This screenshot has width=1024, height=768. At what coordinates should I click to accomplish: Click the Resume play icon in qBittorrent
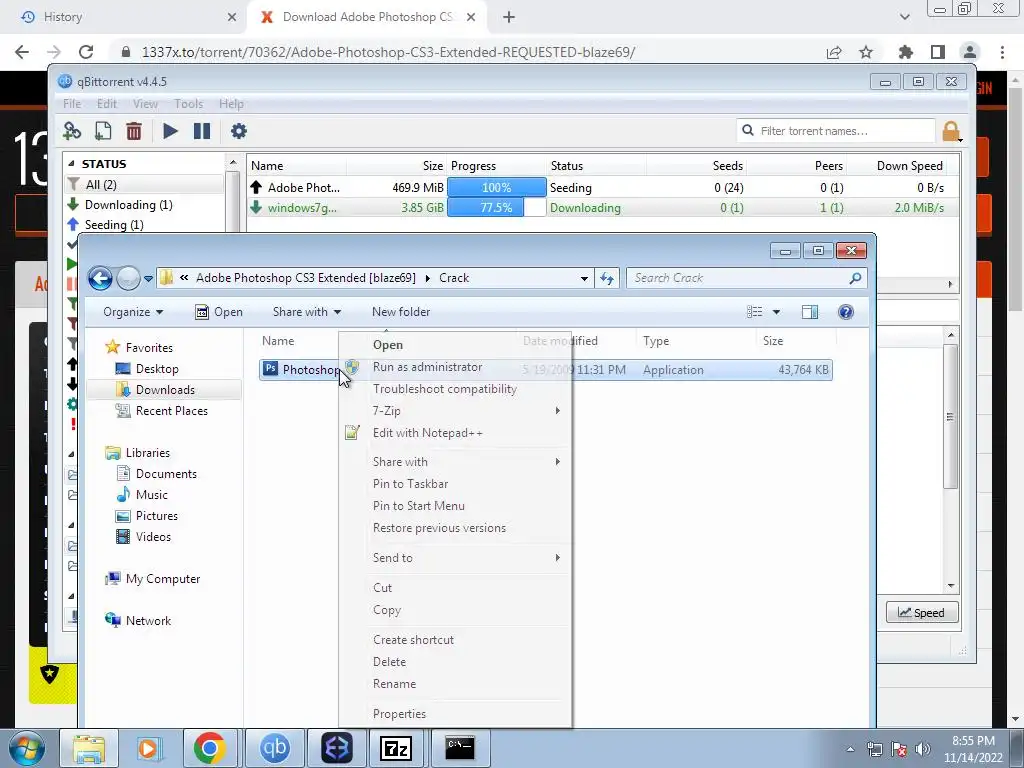(170, 131)
